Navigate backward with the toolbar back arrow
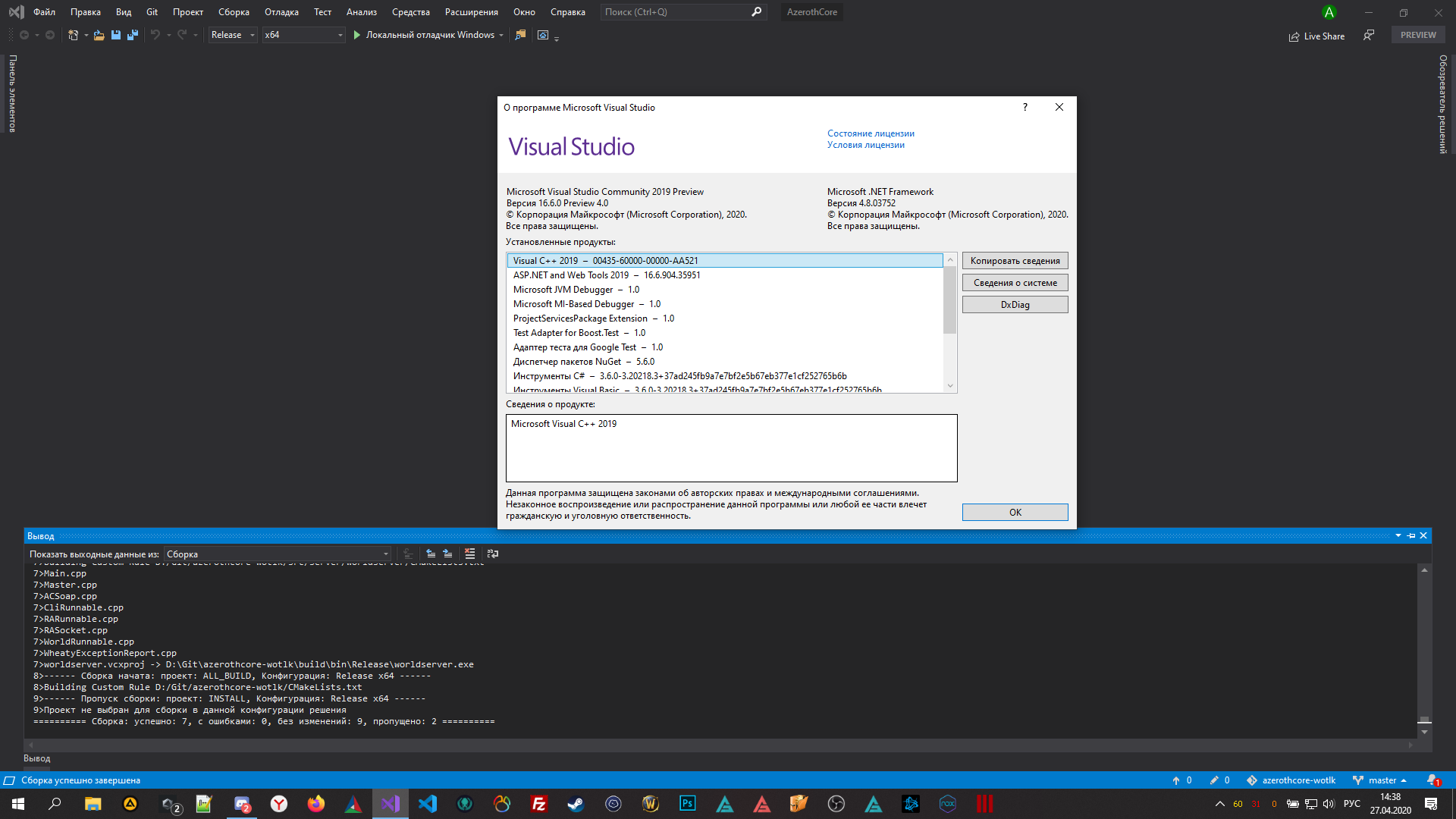1456x819 pixels. click(24, 35)
